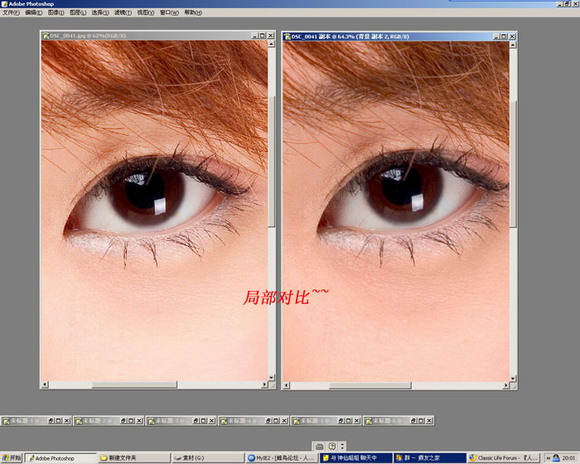Open the 图像(I) image menu

tap(56, 13)
